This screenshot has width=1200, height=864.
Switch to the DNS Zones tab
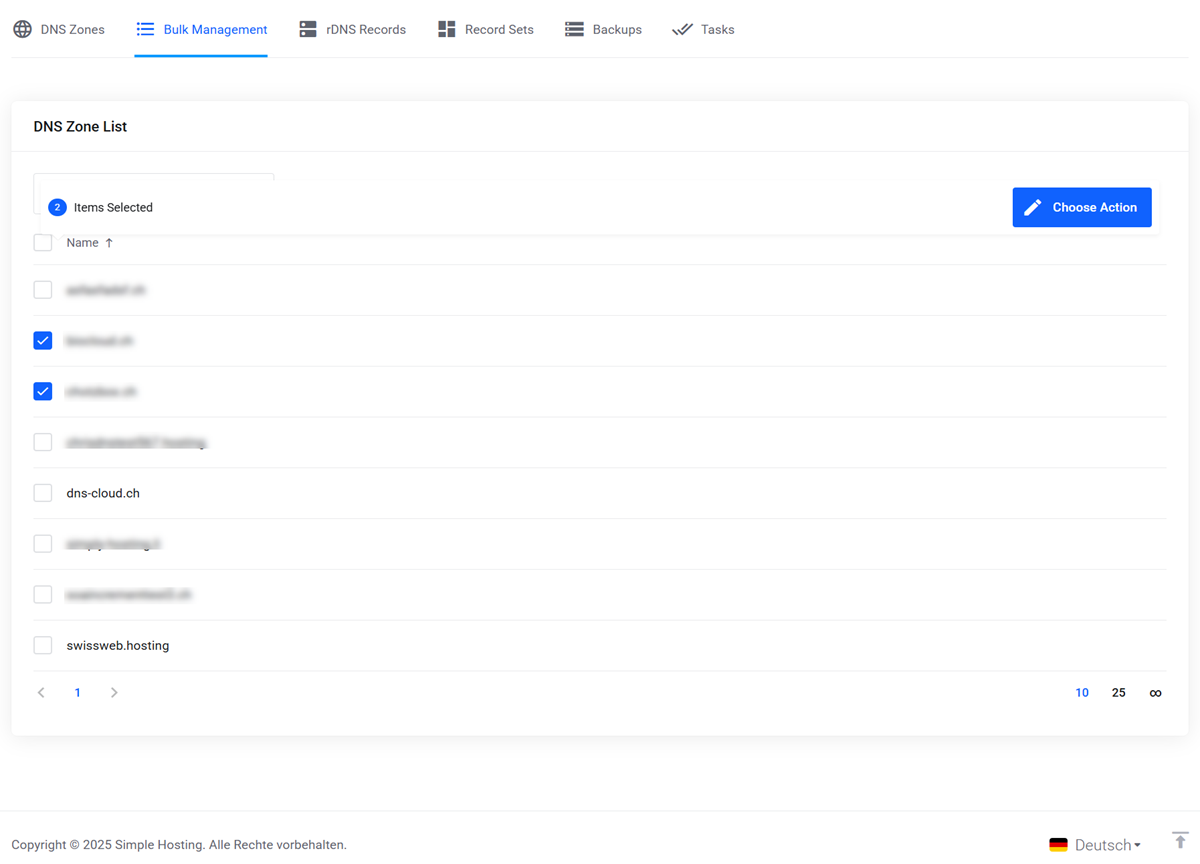(59, 29)
